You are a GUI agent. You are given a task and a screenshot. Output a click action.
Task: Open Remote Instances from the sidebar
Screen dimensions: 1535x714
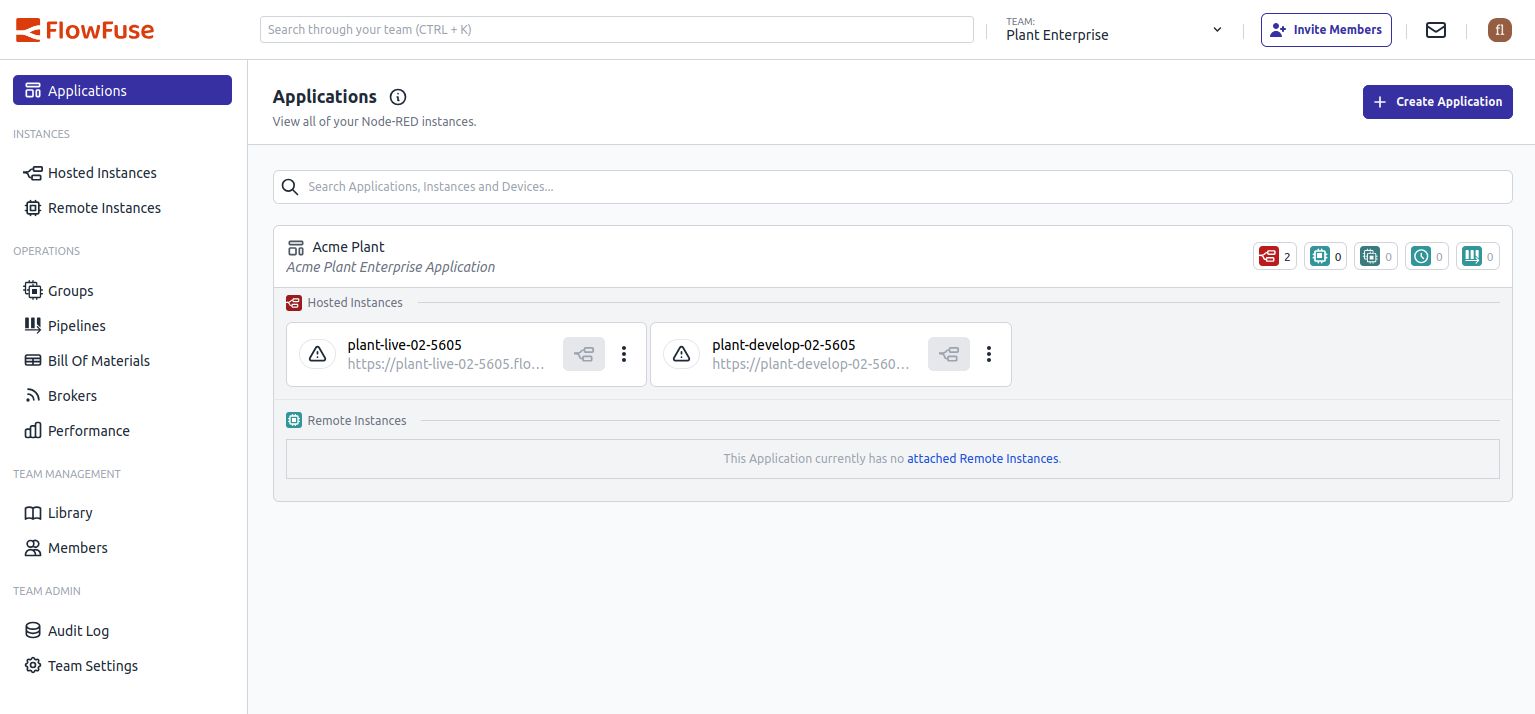[105, 207]
